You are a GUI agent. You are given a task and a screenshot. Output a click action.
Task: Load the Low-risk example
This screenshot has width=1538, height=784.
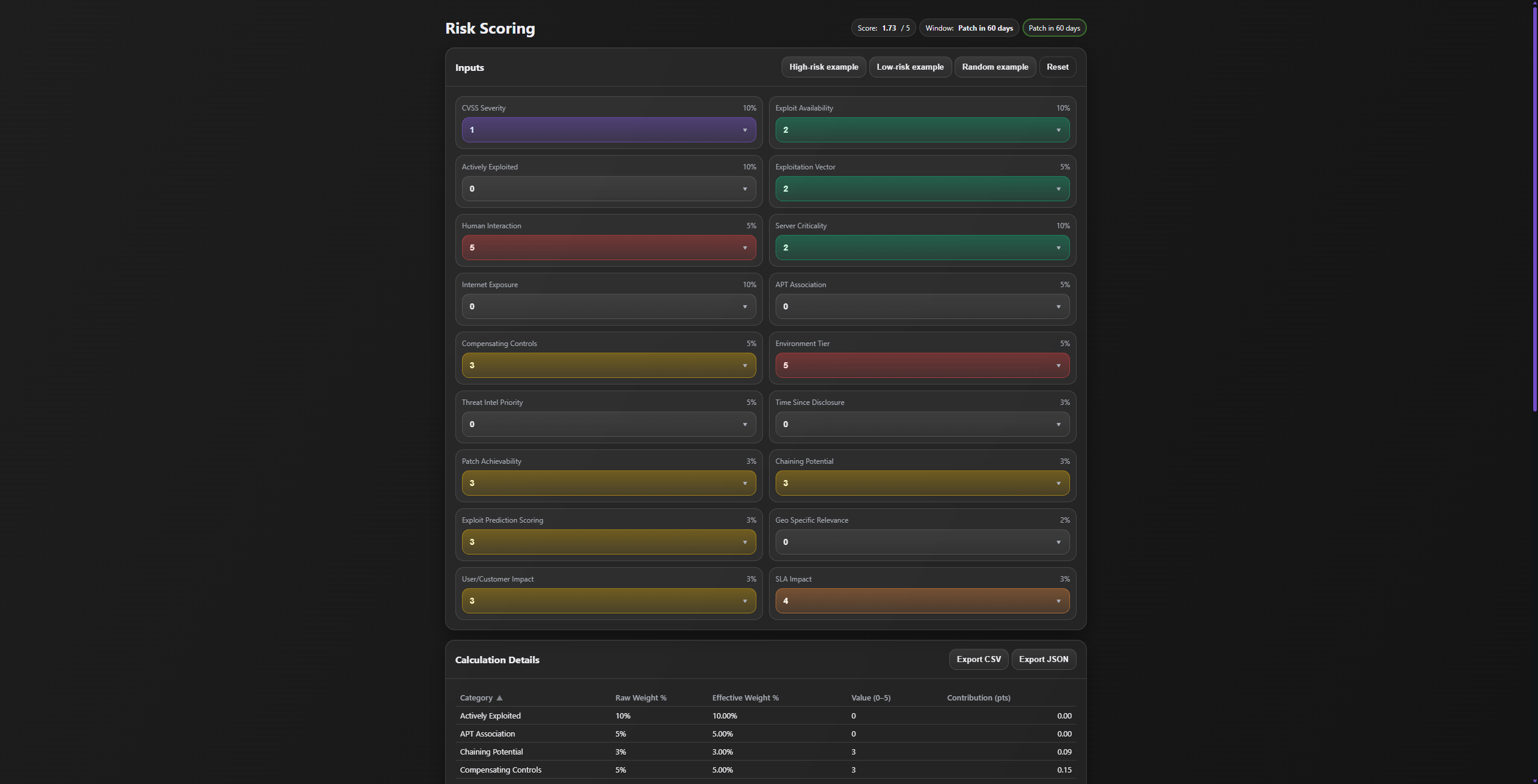[910, 67]
